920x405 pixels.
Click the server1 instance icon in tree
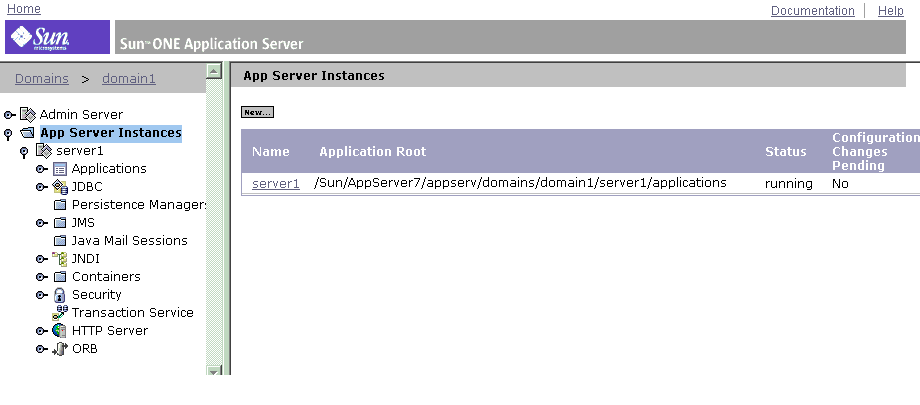tap(44, 151)
